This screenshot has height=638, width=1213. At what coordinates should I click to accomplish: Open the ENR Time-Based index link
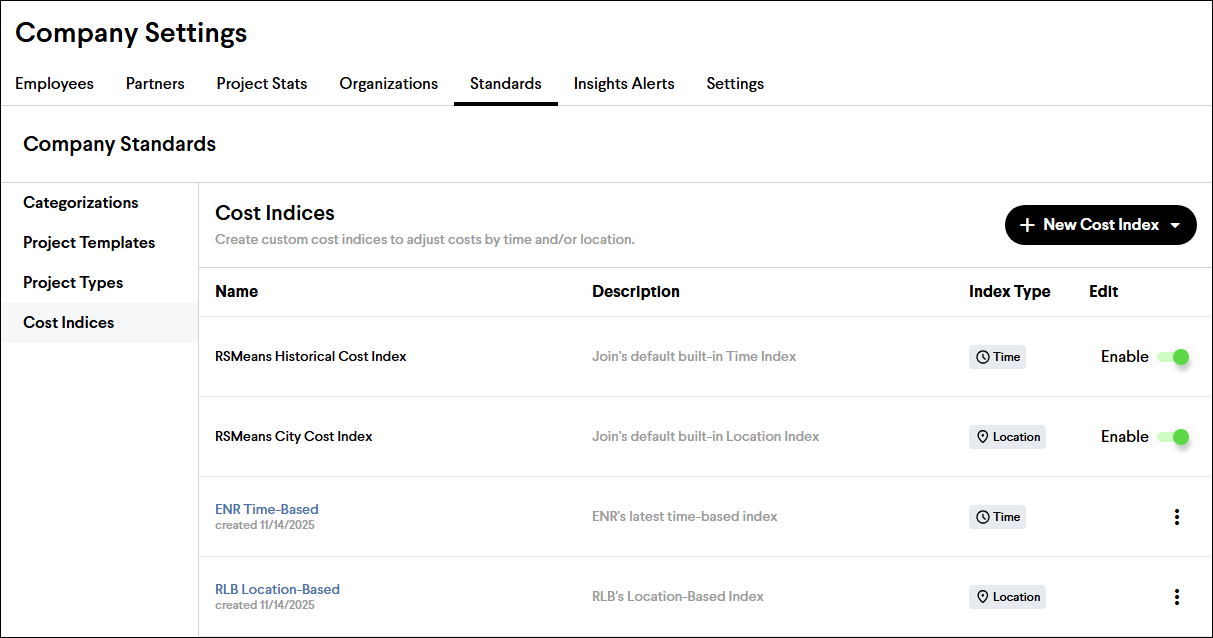[x=267, y=509]
